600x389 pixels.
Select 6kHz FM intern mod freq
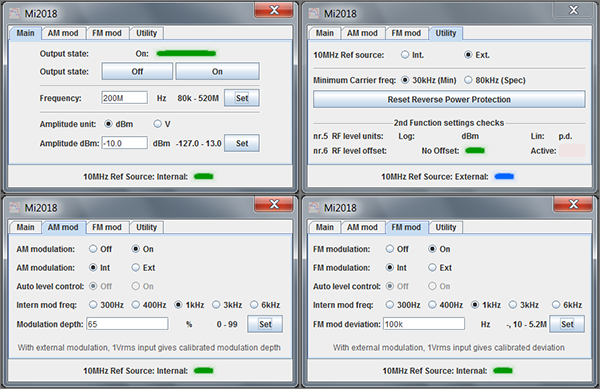556,304
